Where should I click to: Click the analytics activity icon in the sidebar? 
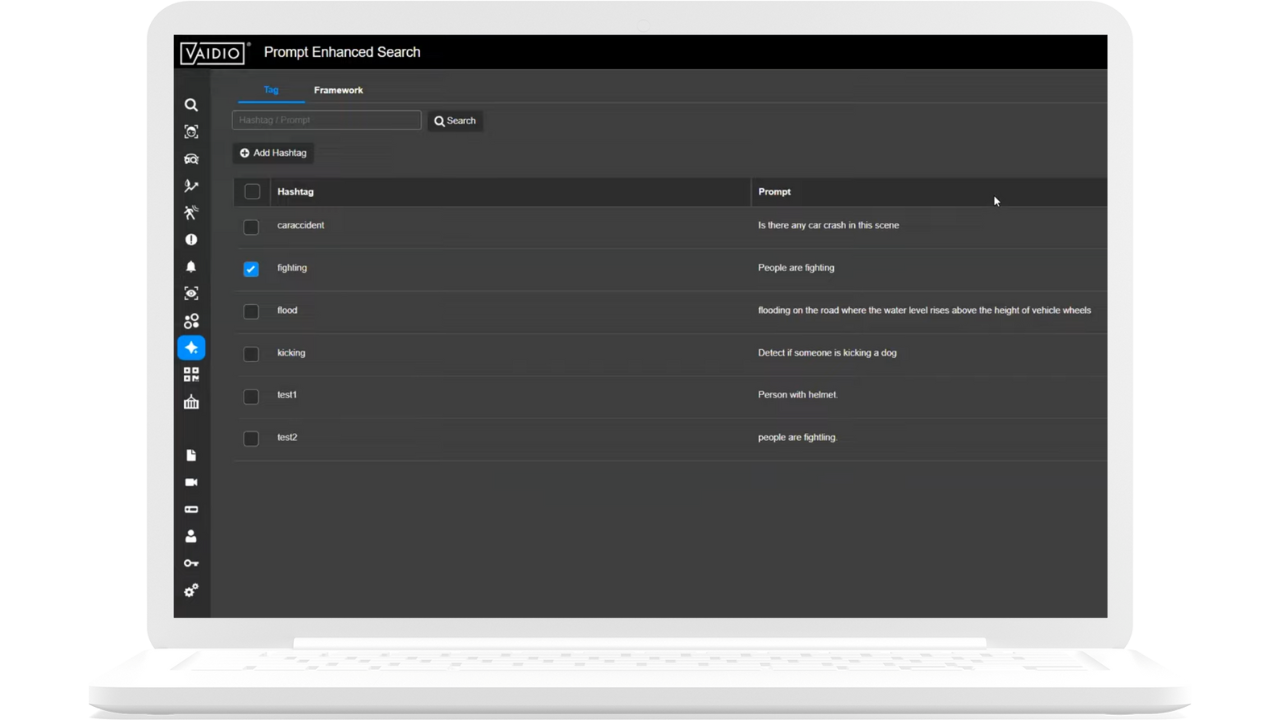tap(191, 185)
